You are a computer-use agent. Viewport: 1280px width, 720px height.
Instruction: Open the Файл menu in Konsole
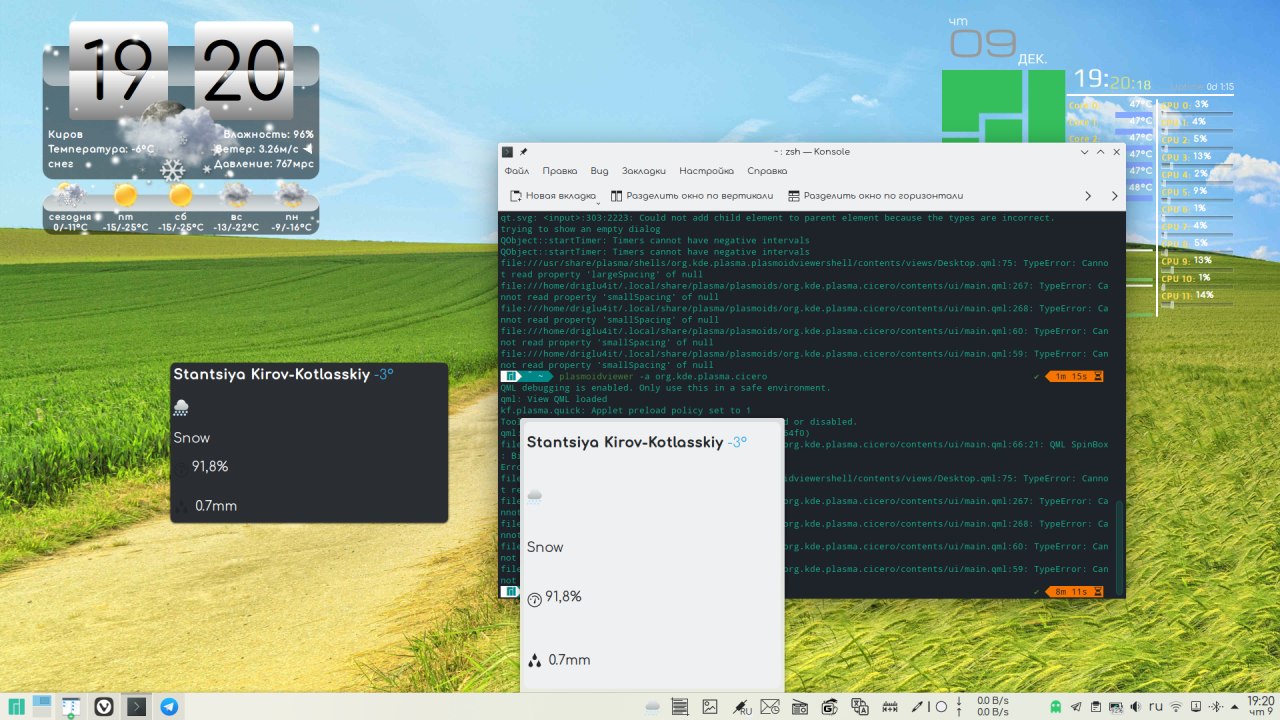[x=517, y=171]
